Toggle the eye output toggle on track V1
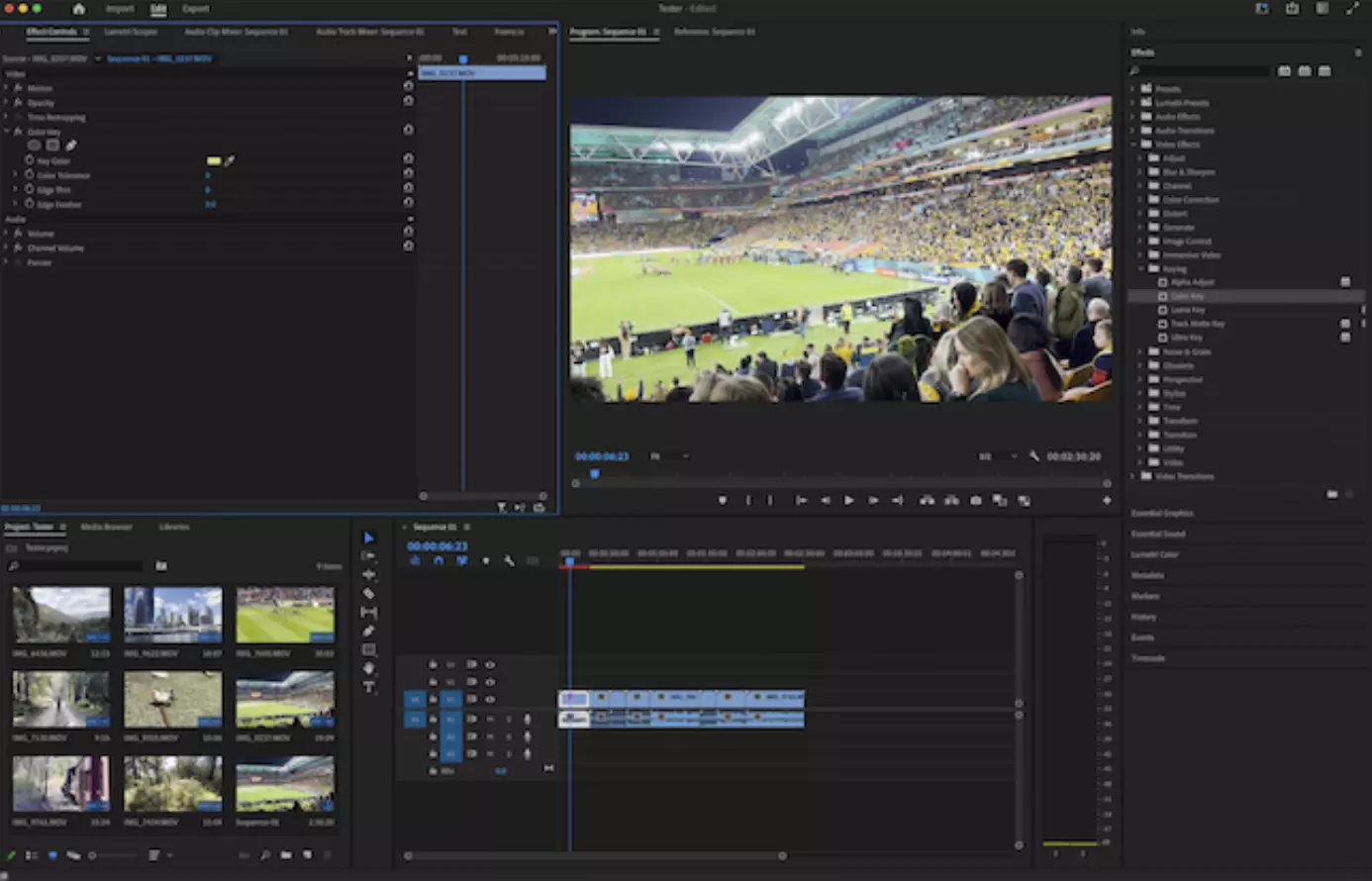Viewport: 1372px width, 881px height. coord(490,699)
